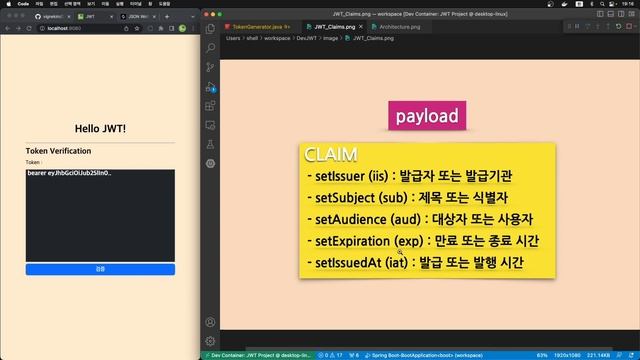
Task: Click image folder in the breadcrumb
Action: (x=330, y=38)
